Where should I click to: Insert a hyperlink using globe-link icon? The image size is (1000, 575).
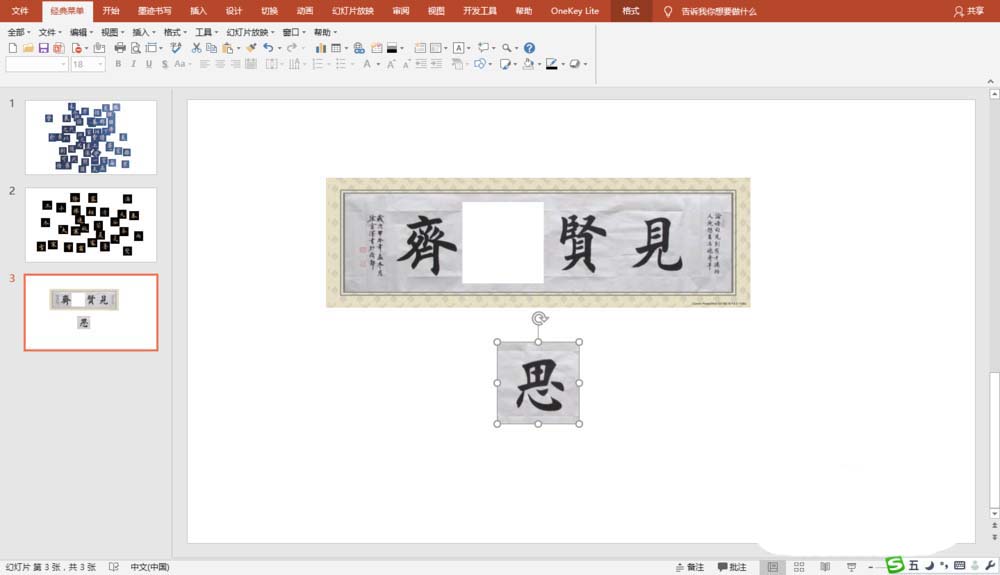359,48
